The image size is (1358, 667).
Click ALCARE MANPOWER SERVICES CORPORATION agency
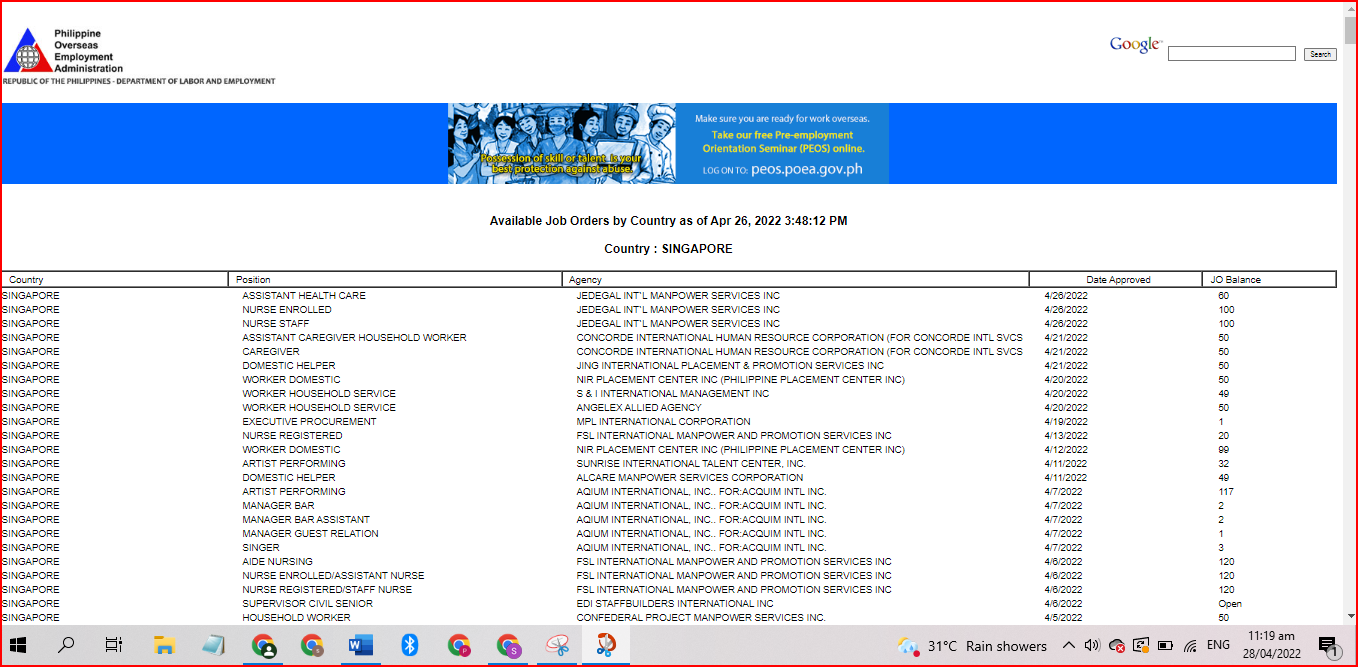(x=690, y=478)
